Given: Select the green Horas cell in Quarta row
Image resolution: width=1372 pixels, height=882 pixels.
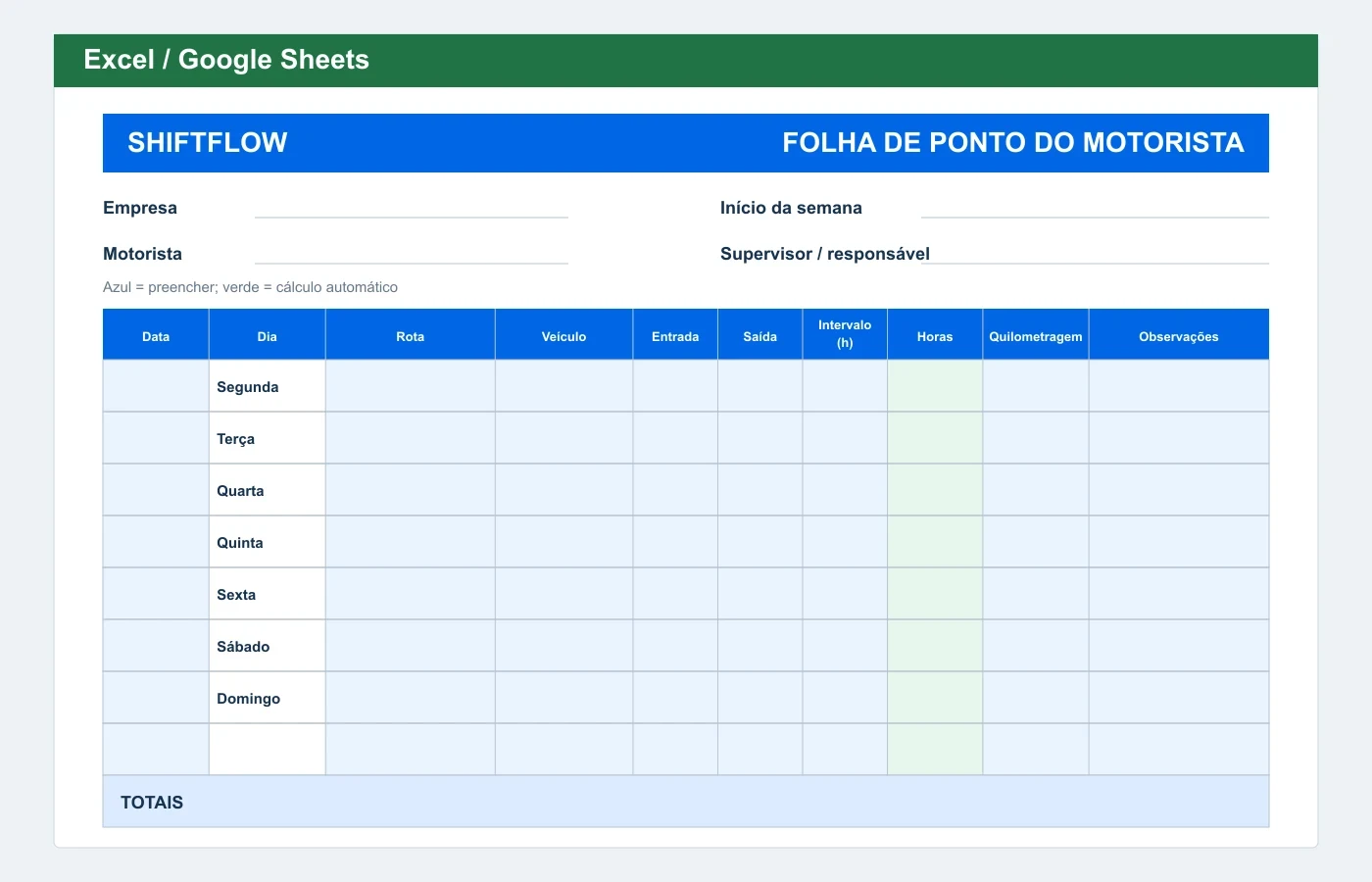Looking at the screenshot, I should pyautogui.click(x=935, y=490).
